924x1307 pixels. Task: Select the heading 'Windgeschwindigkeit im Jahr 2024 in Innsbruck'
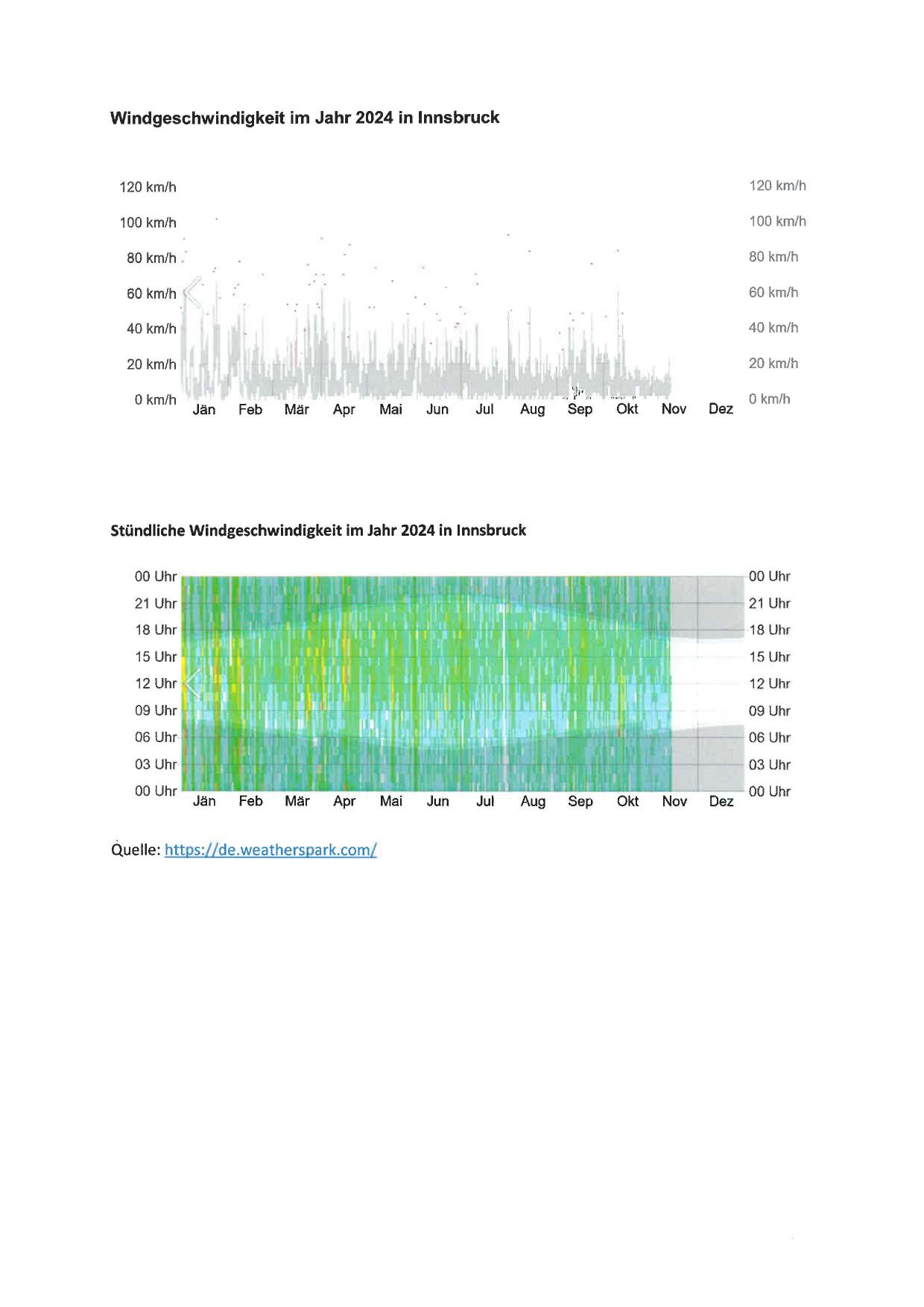[304, 118]
